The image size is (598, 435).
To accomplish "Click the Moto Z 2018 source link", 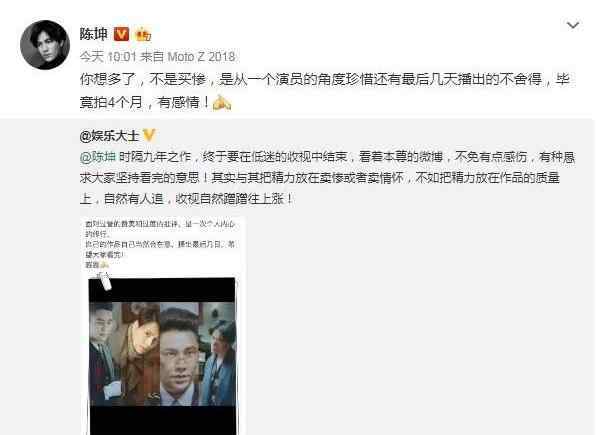I will point(201,57).
